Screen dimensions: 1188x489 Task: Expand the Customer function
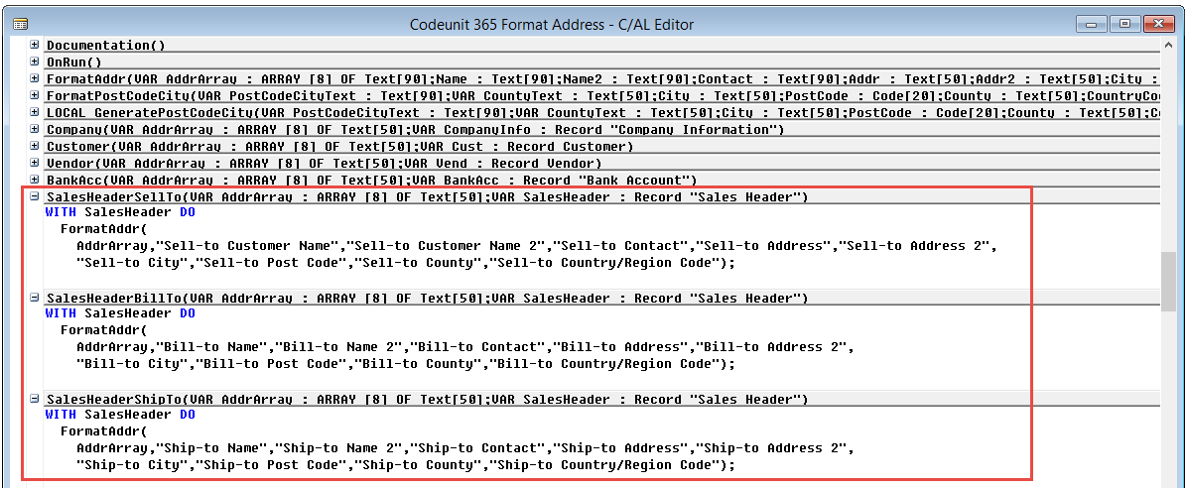pos(35,147)
